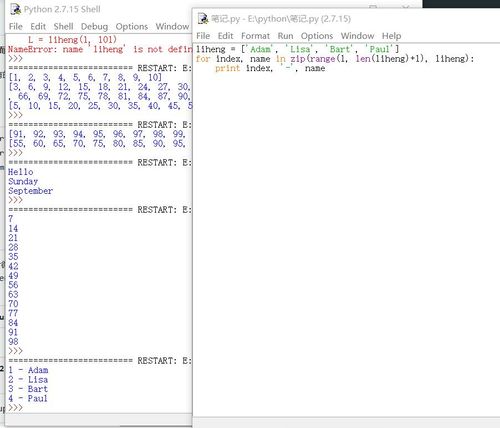Image resolution: width=500 pixels, height=428 pixels.
Task: Open the Shell window's Window menu
Action: pyautogui.click(x=172, y=26)
